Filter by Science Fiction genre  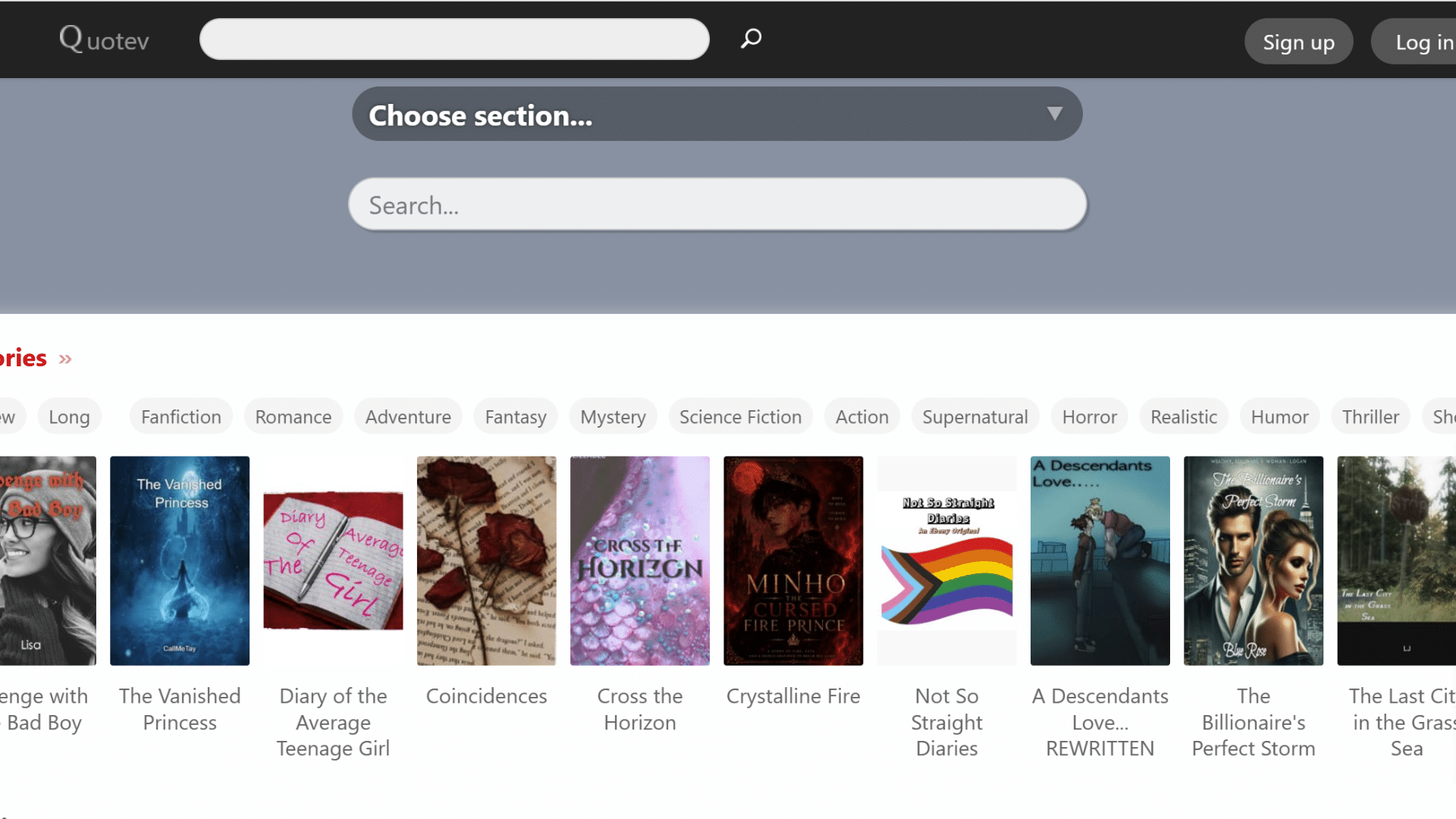point(740,416)
